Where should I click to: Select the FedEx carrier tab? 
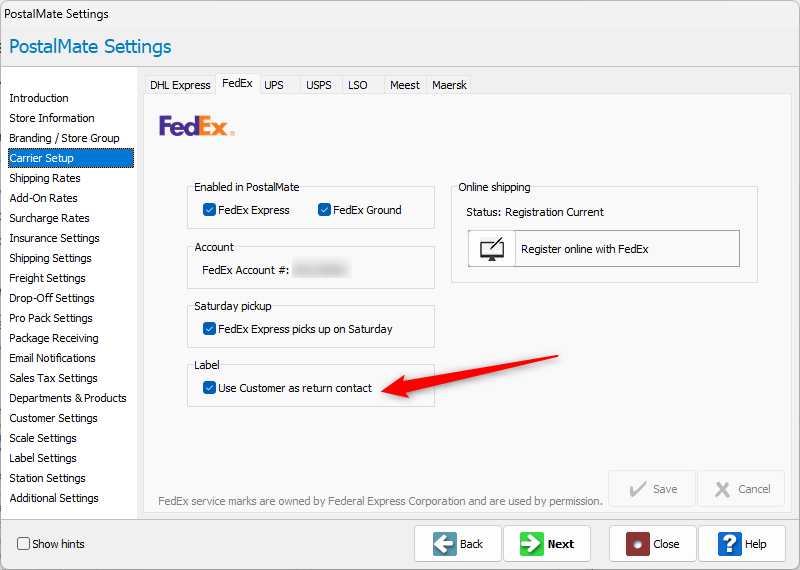(237, 83)
